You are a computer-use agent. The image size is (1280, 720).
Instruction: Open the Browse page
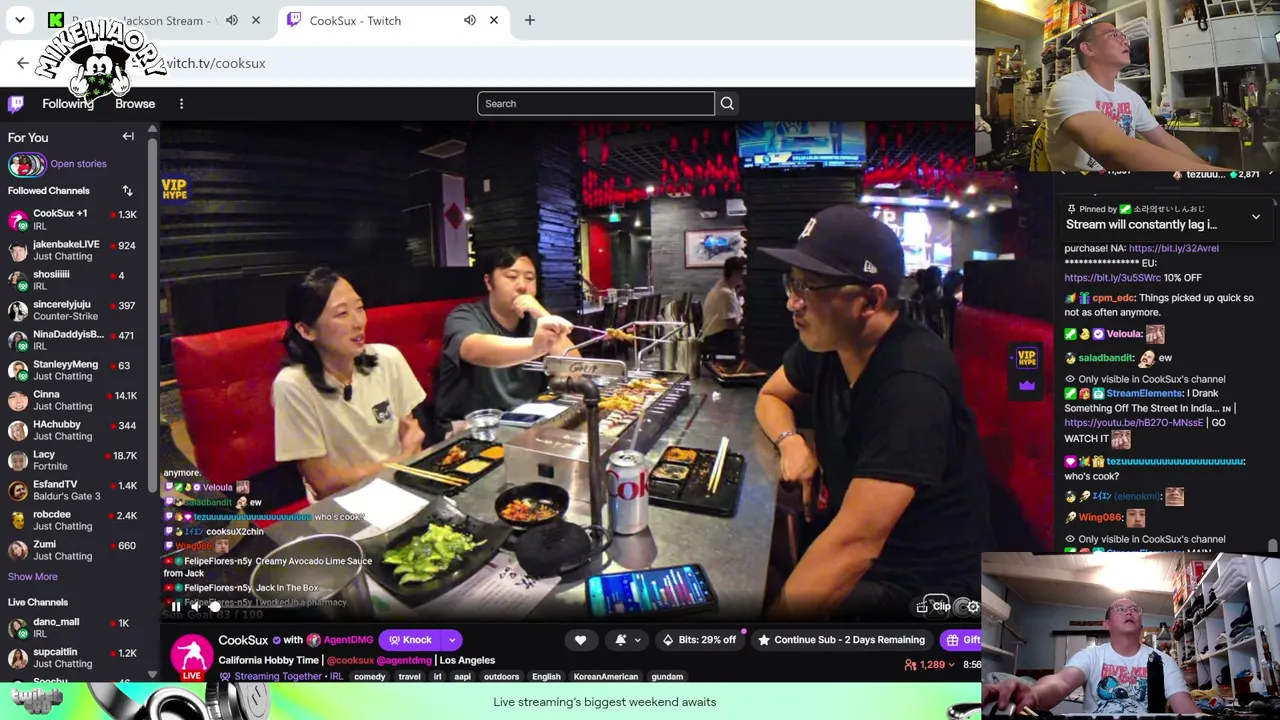pyautogui.click(x=135, y=104)
